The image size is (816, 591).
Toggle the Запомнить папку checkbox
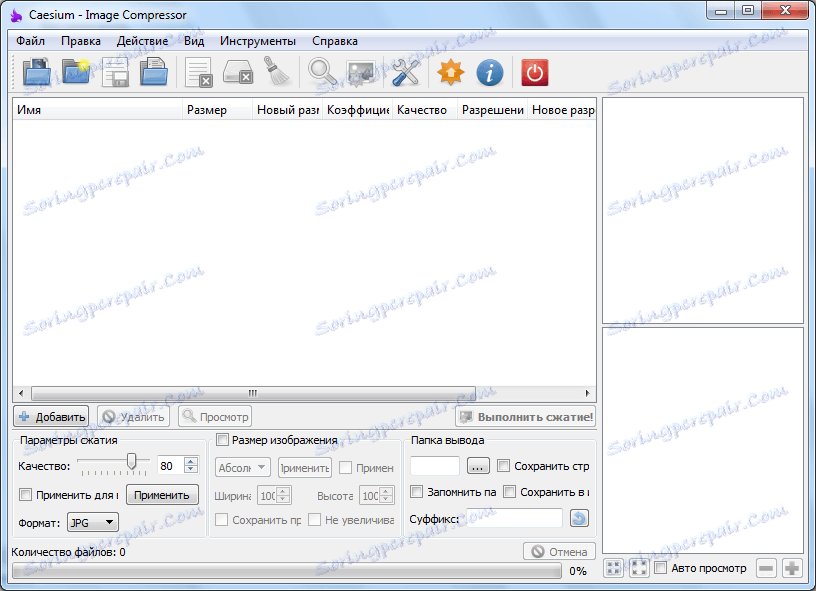(x=416, y=492)
